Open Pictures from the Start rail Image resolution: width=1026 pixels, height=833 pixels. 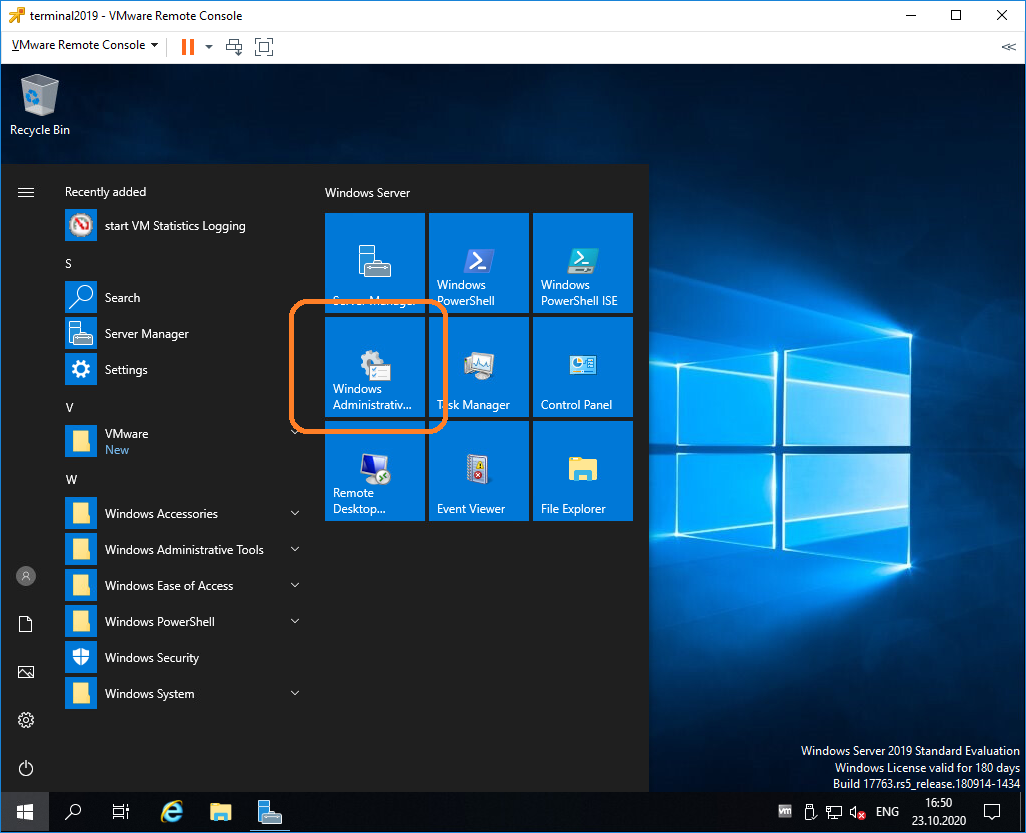pos(26,672)
